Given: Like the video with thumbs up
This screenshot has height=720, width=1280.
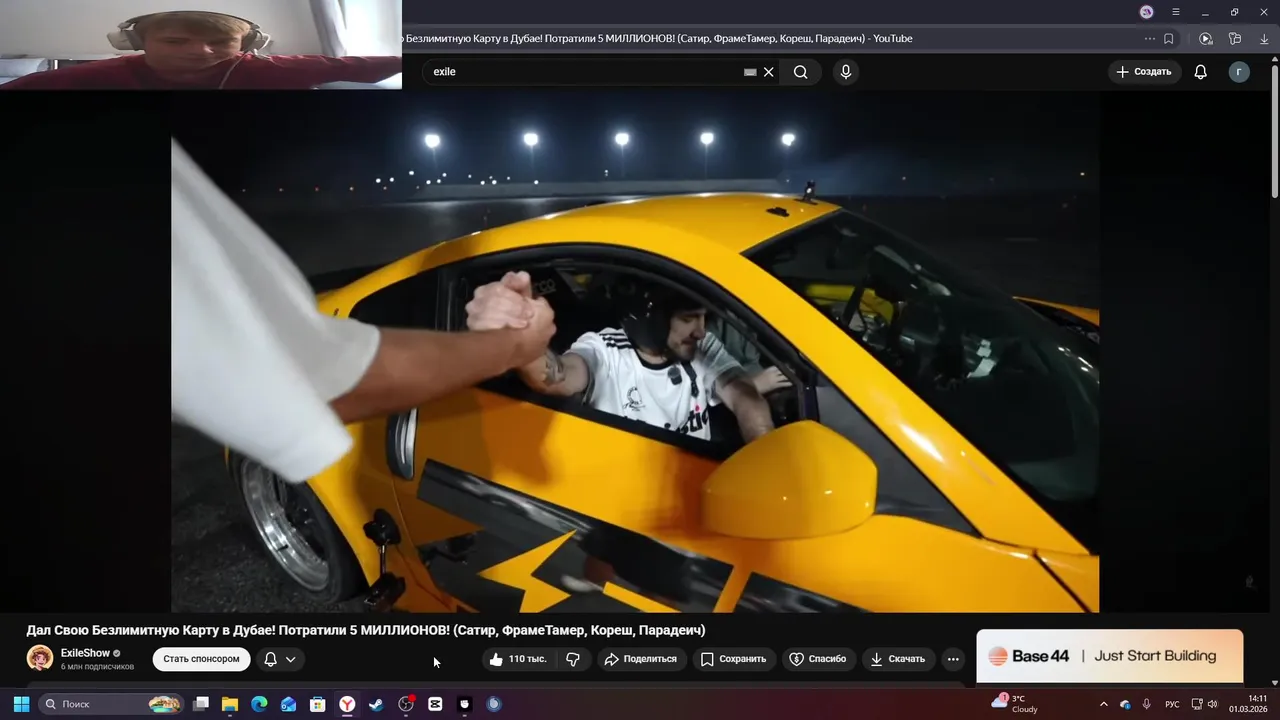Looking at the screenshot, I should pos(518,659).
